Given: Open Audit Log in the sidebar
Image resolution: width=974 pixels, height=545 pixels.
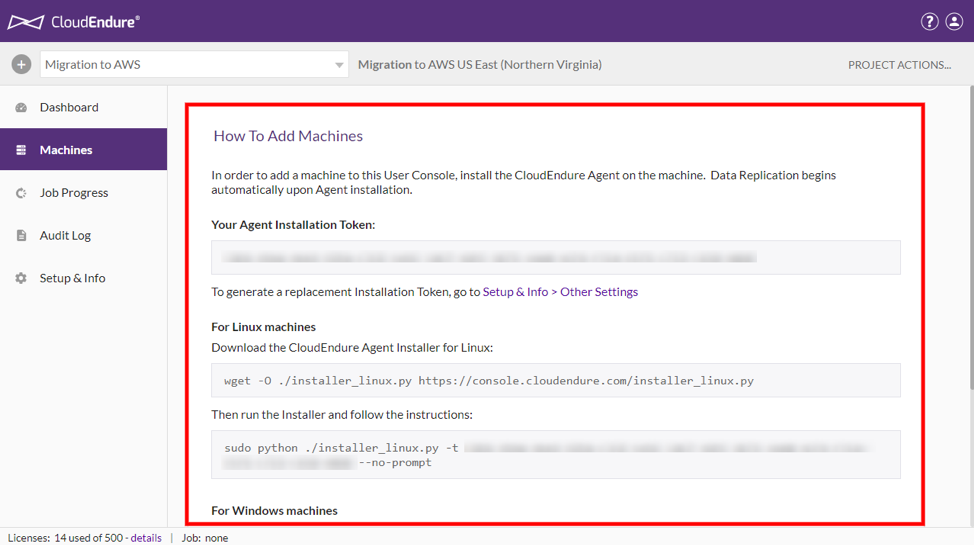Looking at the screenshot, I should click(x=83, y=236).
